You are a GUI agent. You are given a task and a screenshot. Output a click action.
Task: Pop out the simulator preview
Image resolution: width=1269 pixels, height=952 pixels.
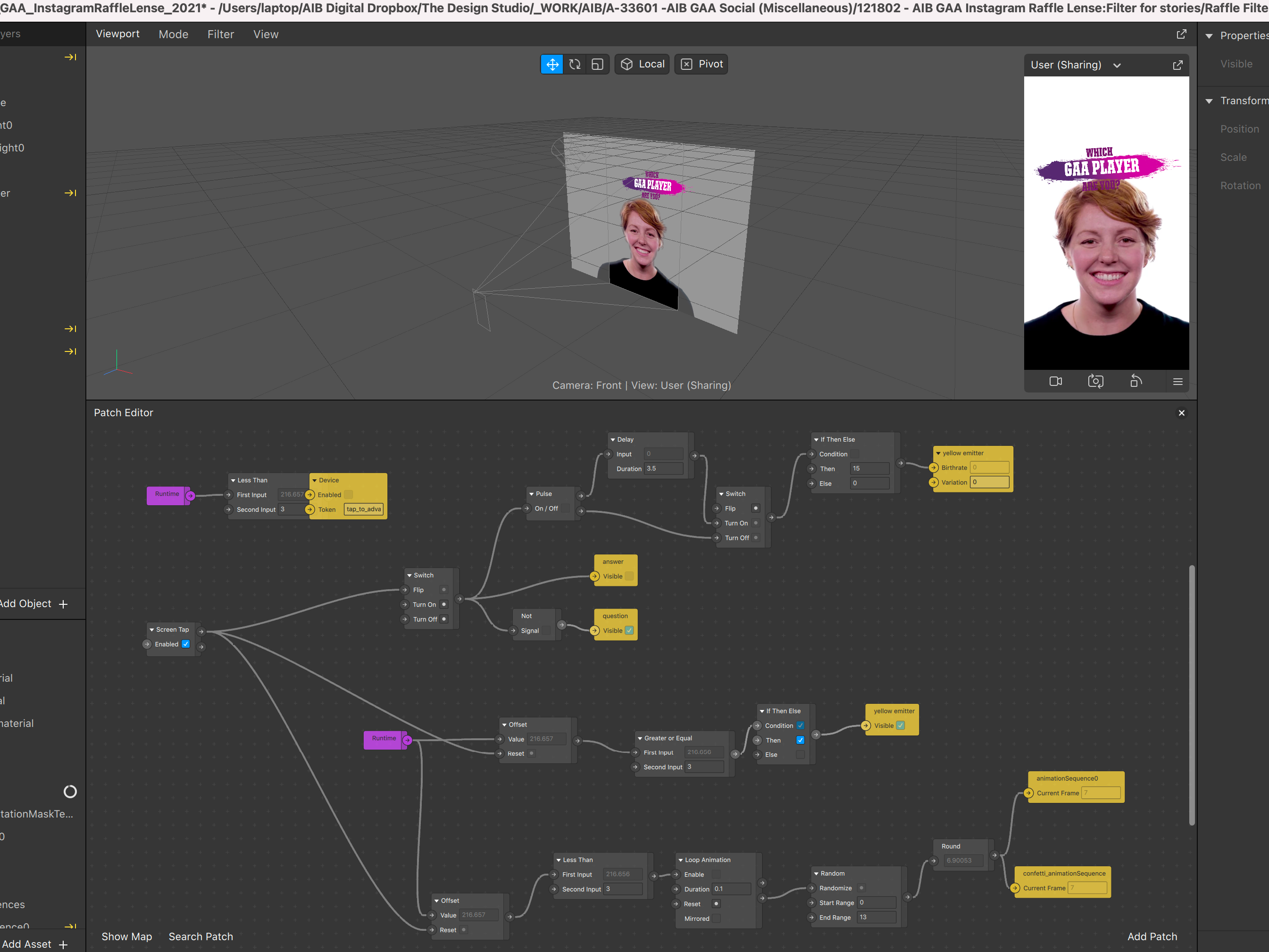(x=1177, y=66)
